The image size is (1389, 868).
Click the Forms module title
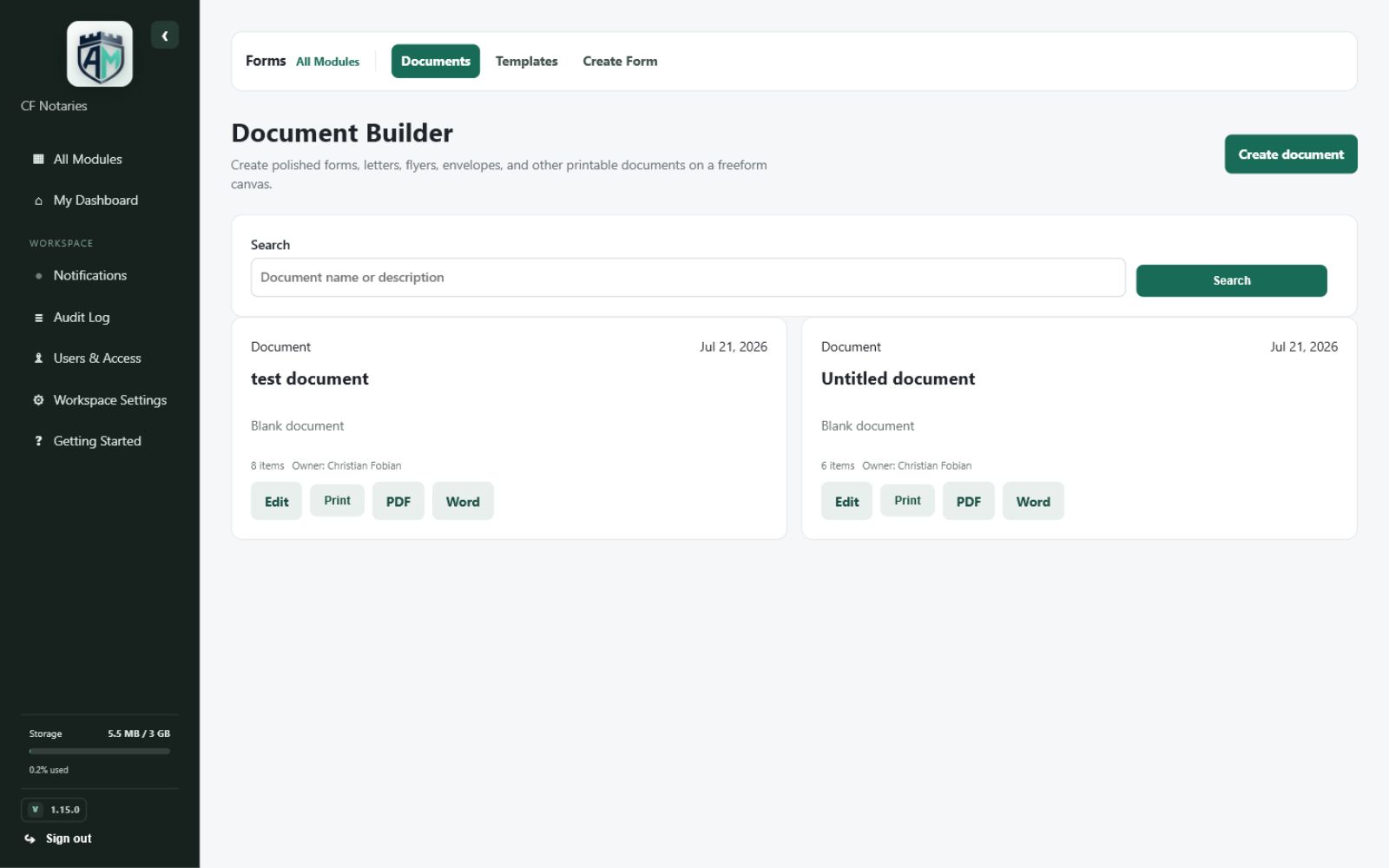click(266, 61)
